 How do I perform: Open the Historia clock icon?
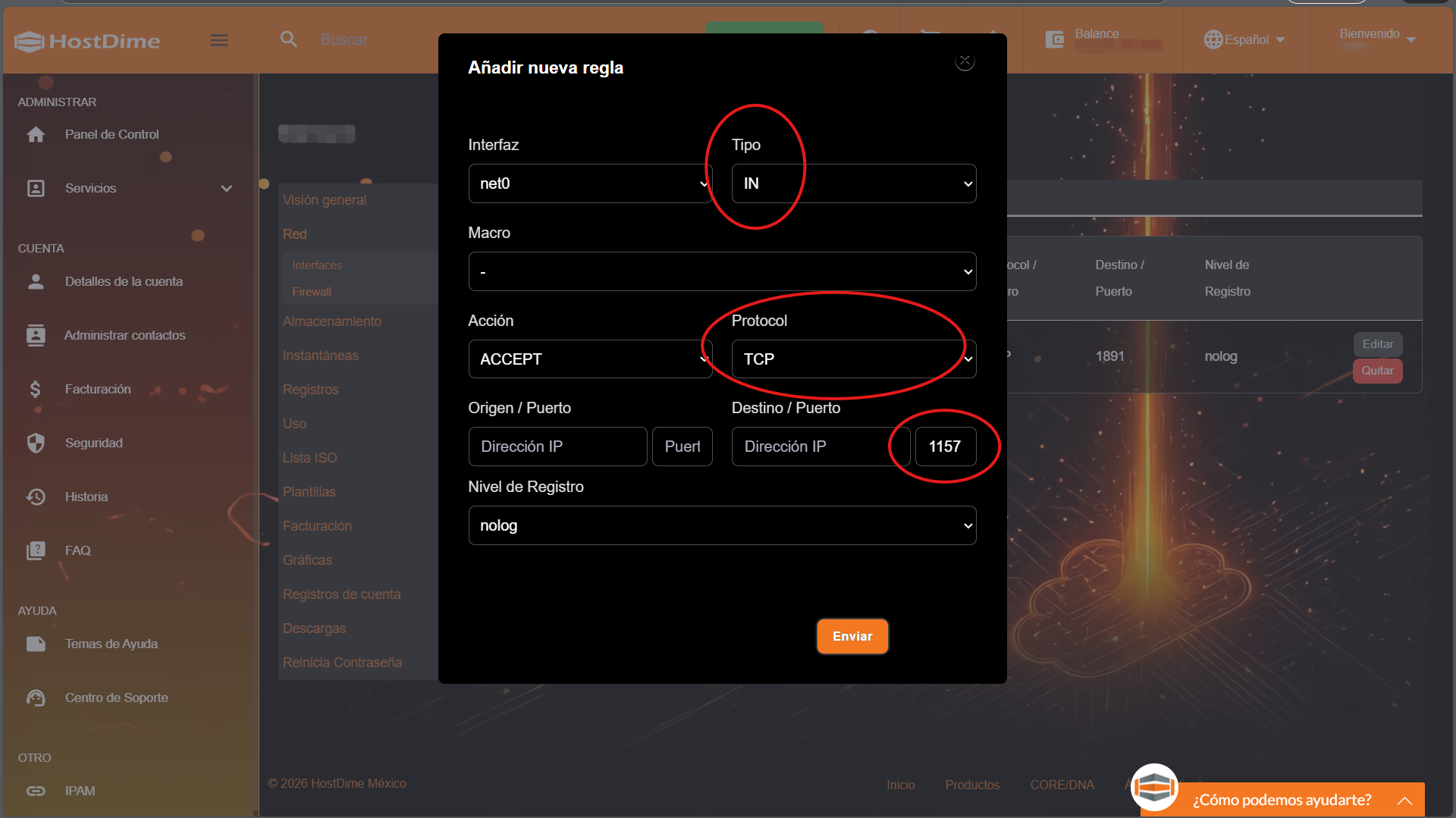pos(36,497)
